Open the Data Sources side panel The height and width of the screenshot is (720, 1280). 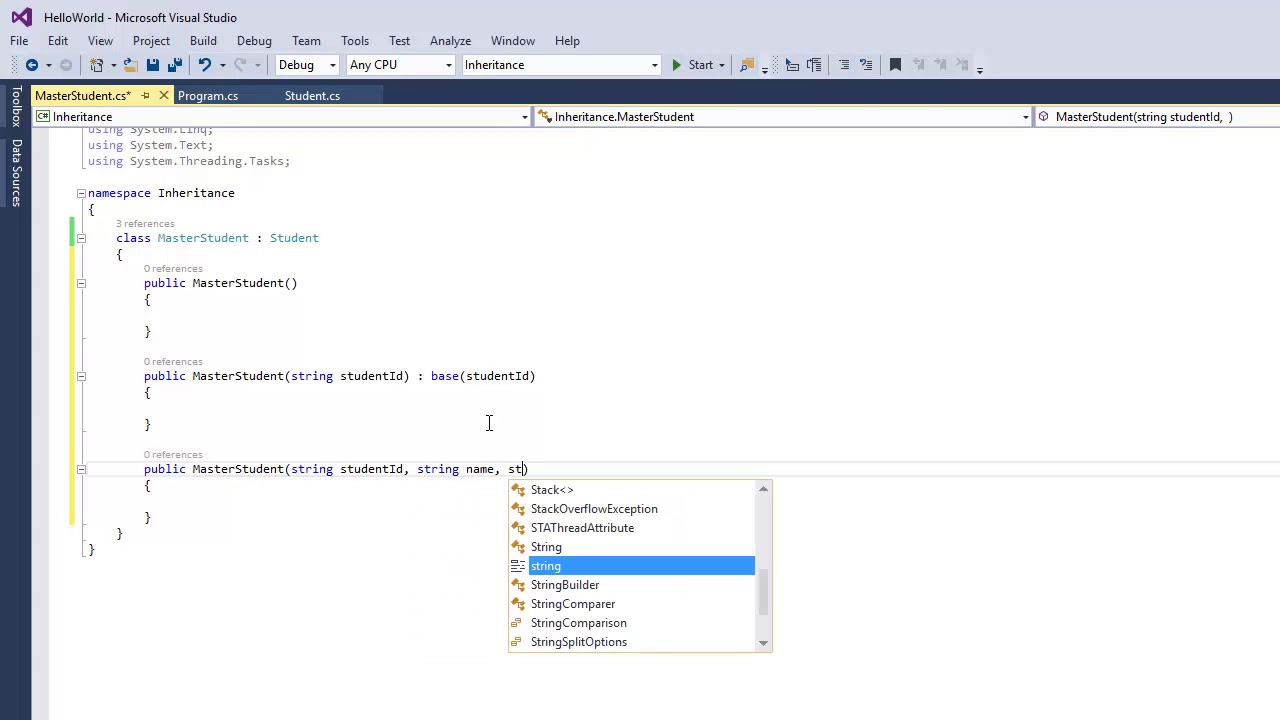(16, 173)
